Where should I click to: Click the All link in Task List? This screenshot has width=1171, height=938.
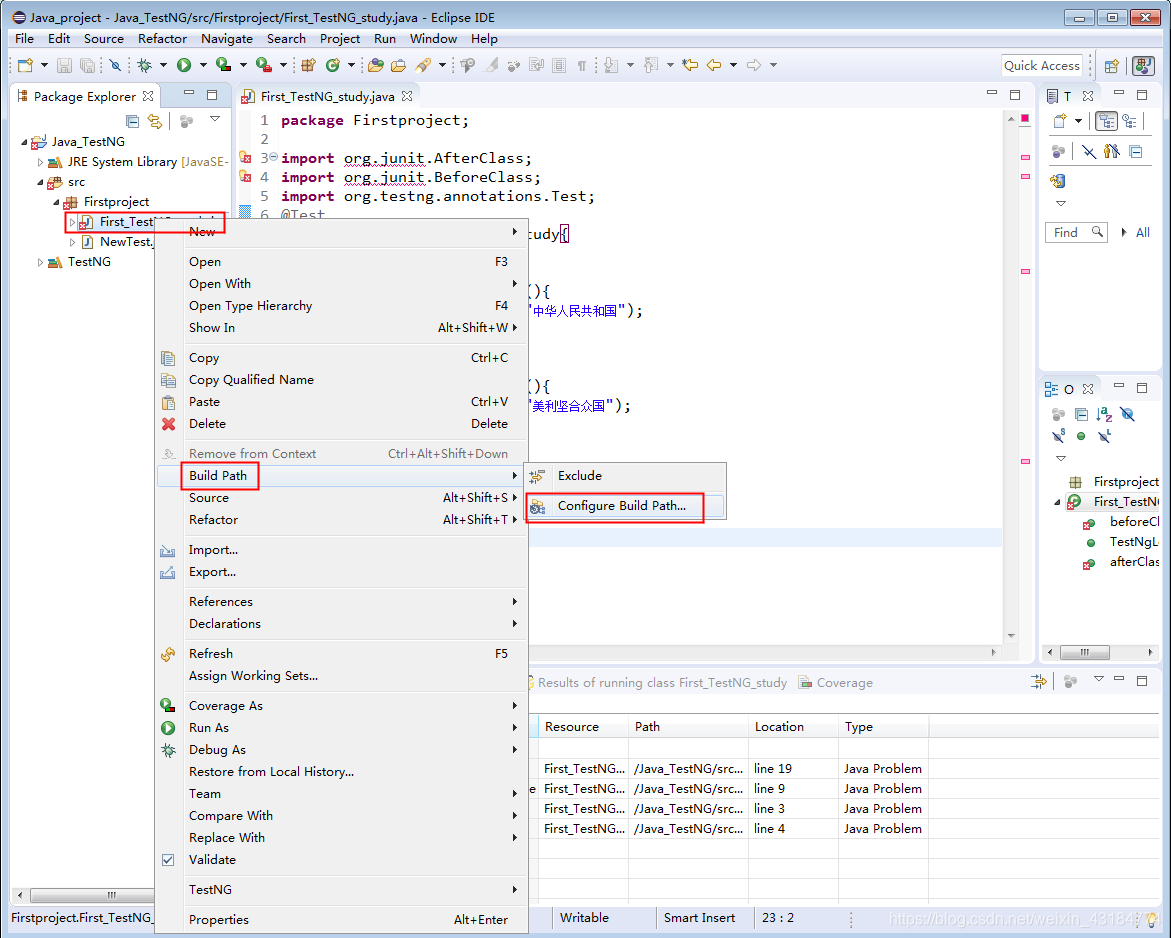coord(1143,233)
